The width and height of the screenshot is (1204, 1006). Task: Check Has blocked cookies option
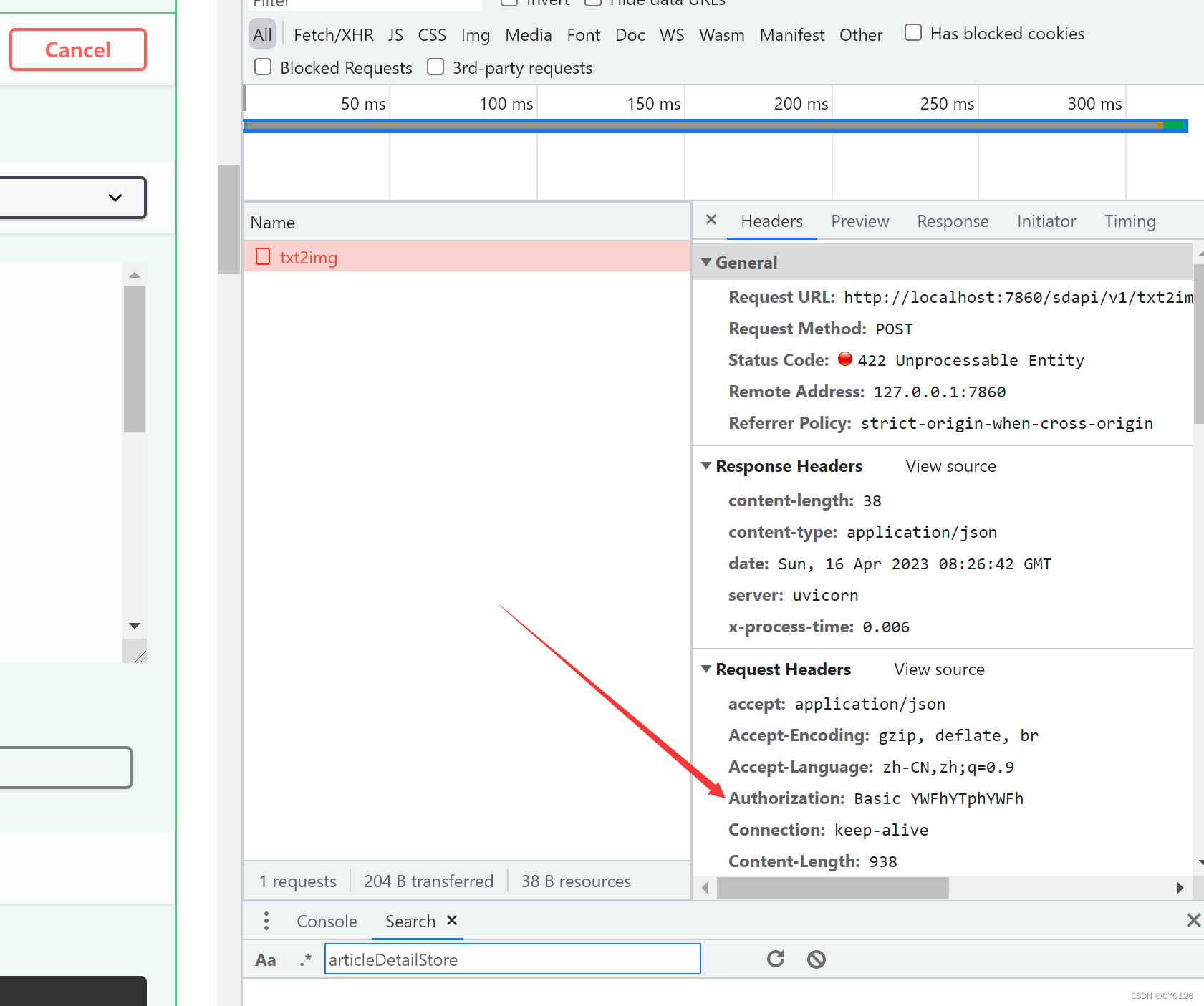913,33
